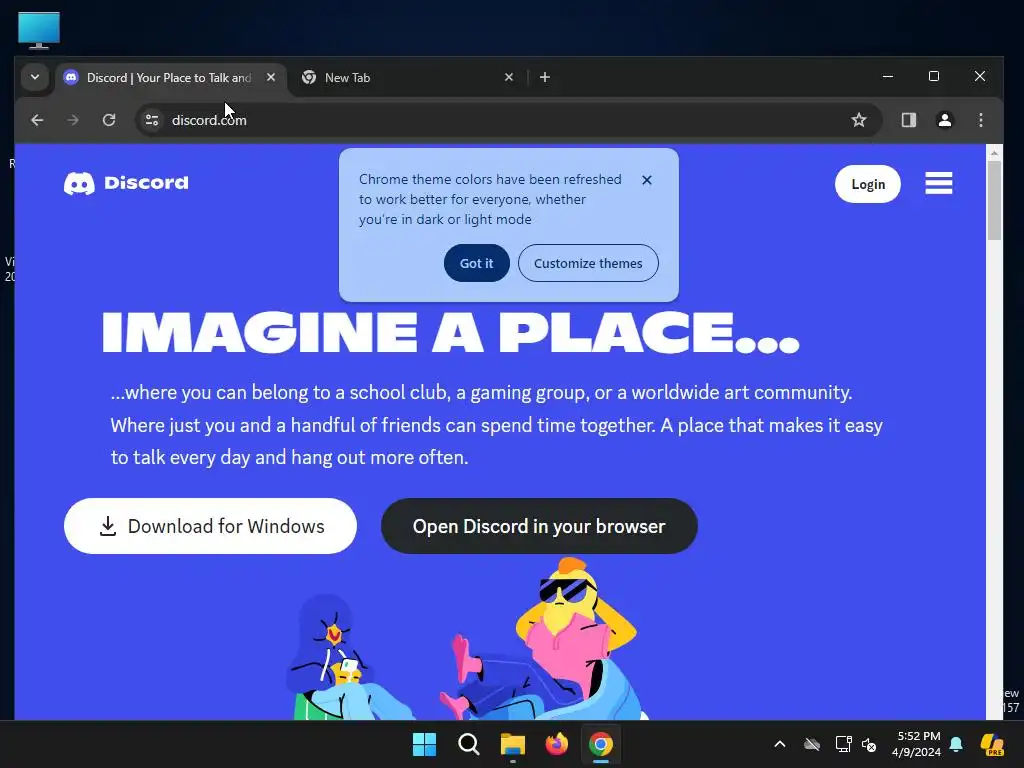Click Open Discord in your browser
1024x768 pixels.
[x=539, y=526]
